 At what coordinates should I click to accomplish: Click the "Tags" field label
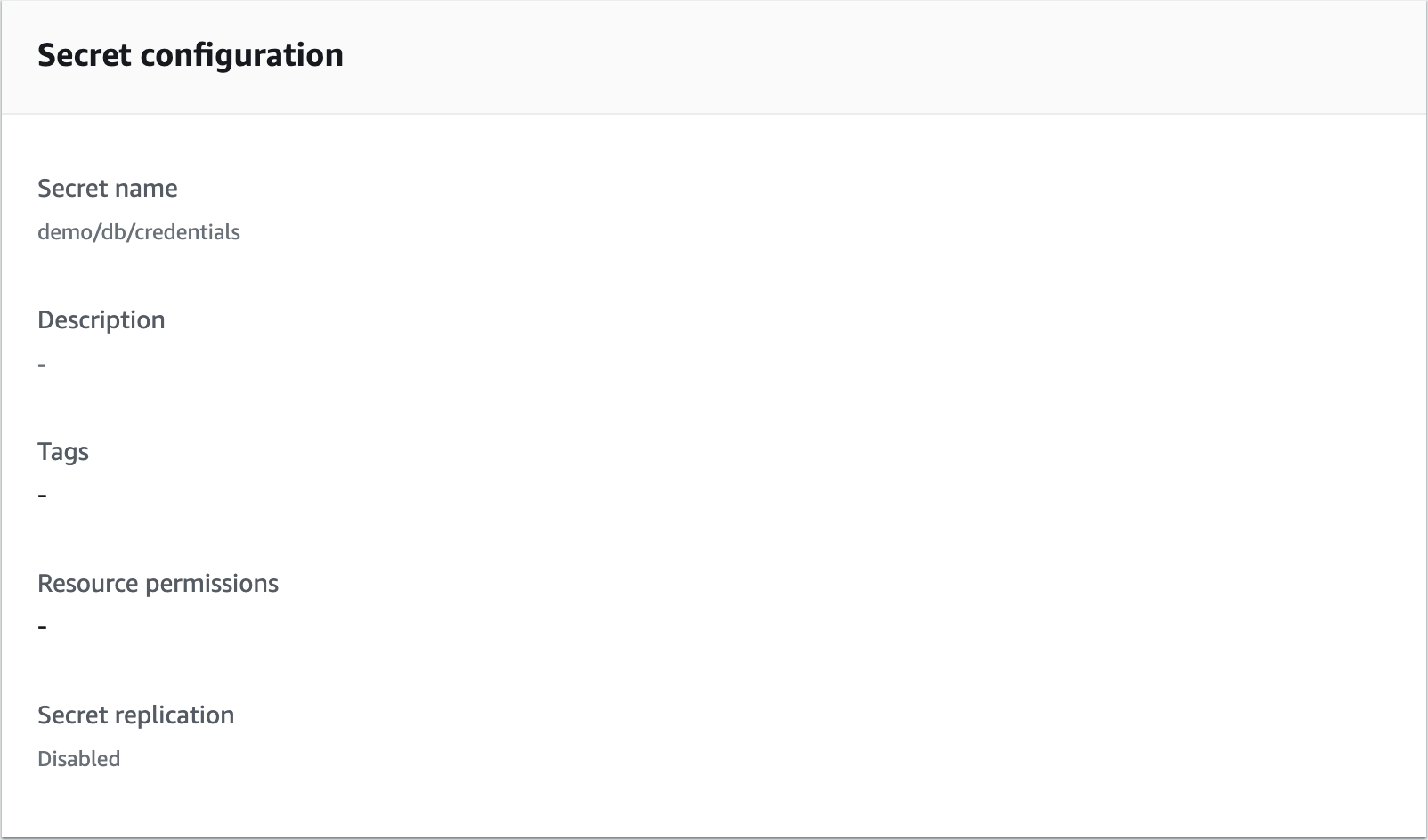(63, 452)
